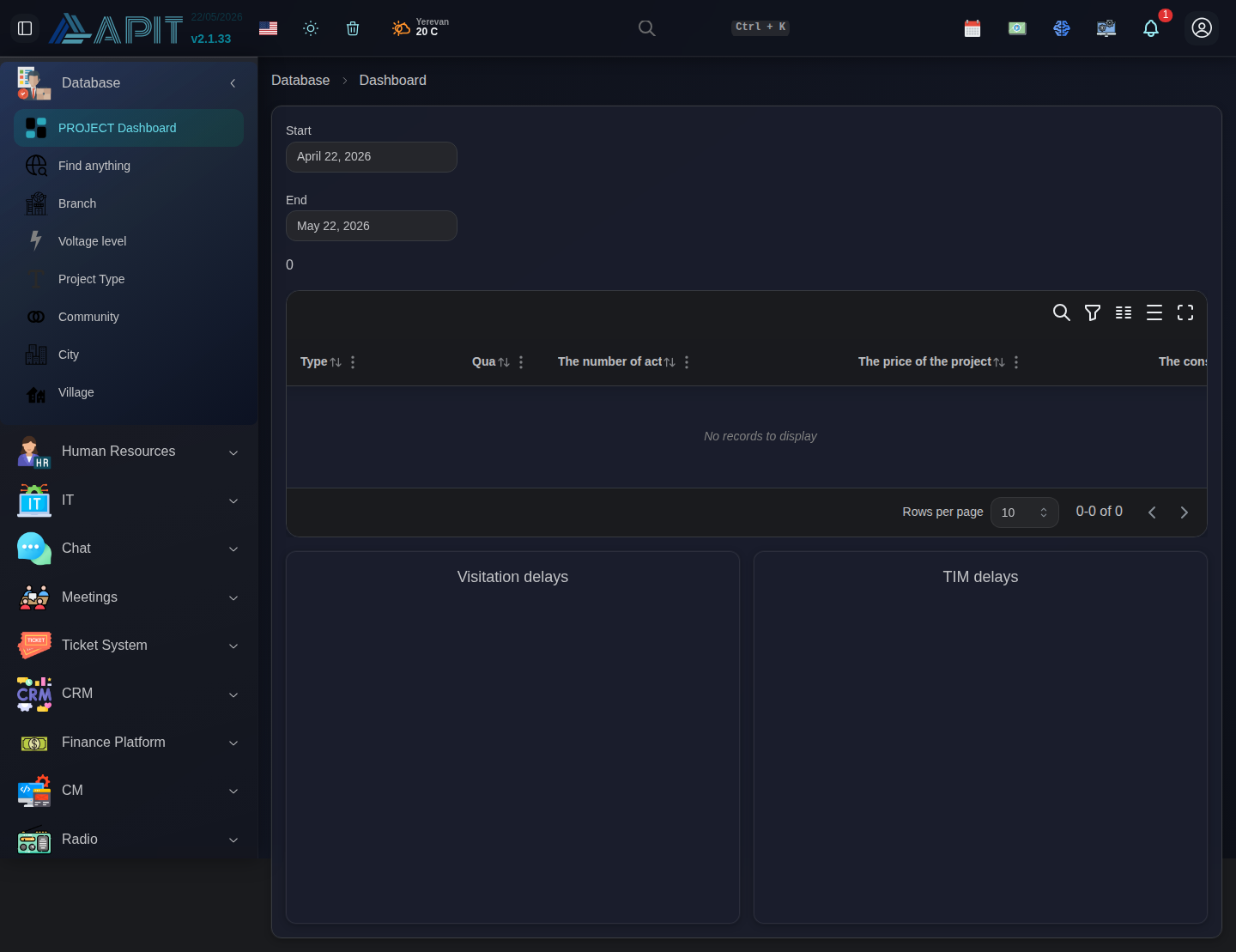Image resolution: width=1236 pixels, height=952 pixels.
Task: Toggle the sidebar panel icon
Action: click(25, 28)
